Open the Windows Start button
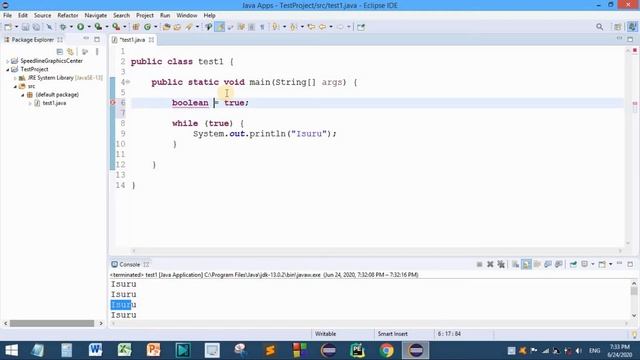The height and width of the screenshot is (360, 640). [x=11, y=350]
